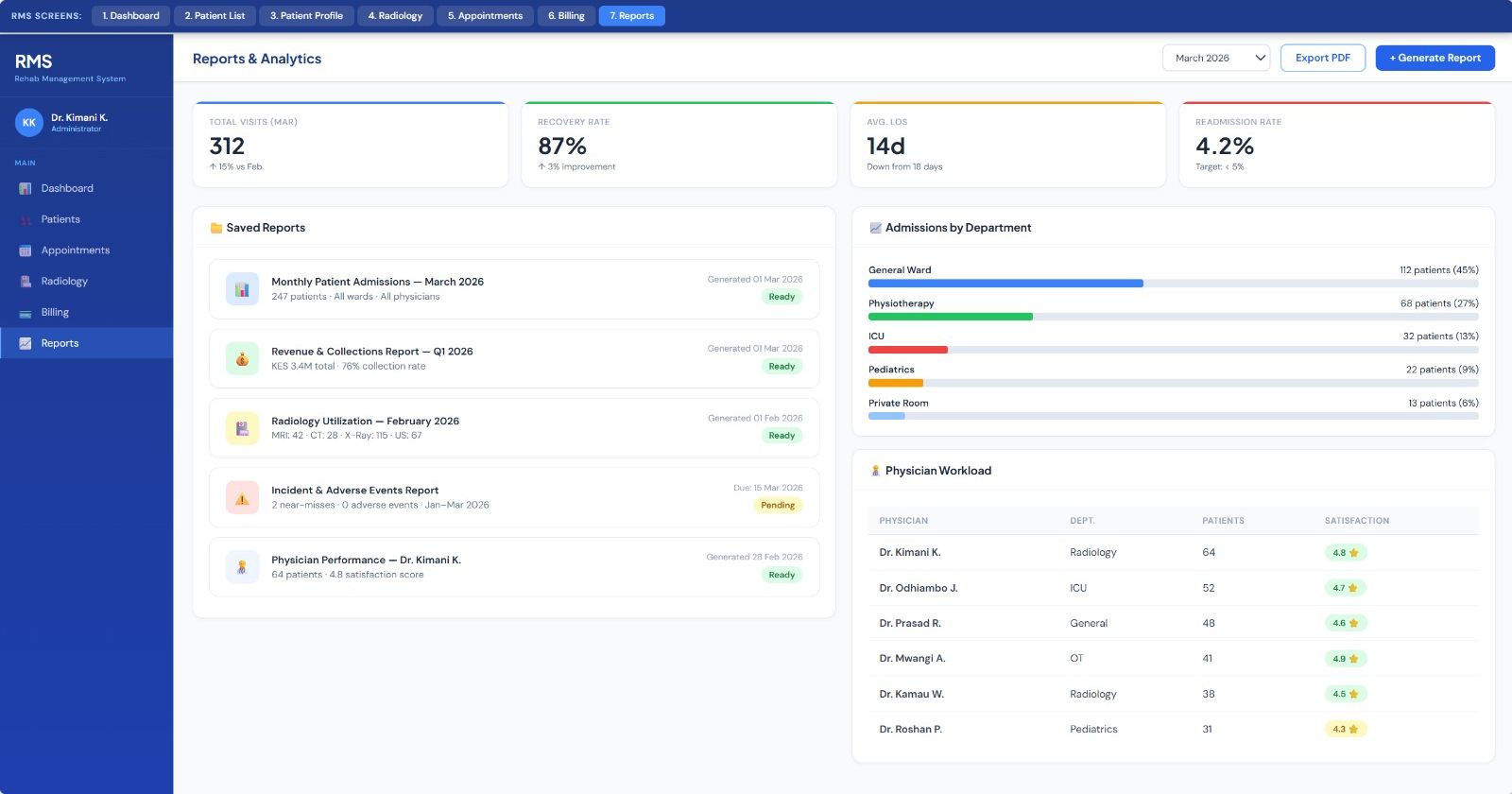Image resolution: width=1512 pixels, height=794 pixels.
Task: Click the Radiology icon in the sidebar
Action: [26, 282]
